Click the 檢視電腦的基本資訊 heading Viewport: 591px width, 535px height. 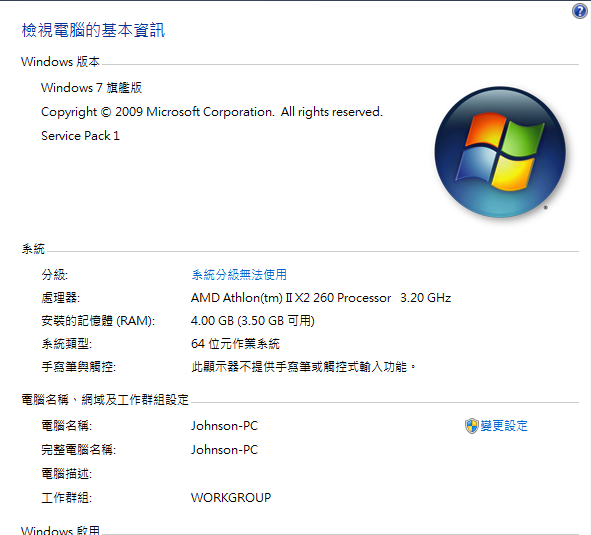pyautogui.click(x=93, y=30)
